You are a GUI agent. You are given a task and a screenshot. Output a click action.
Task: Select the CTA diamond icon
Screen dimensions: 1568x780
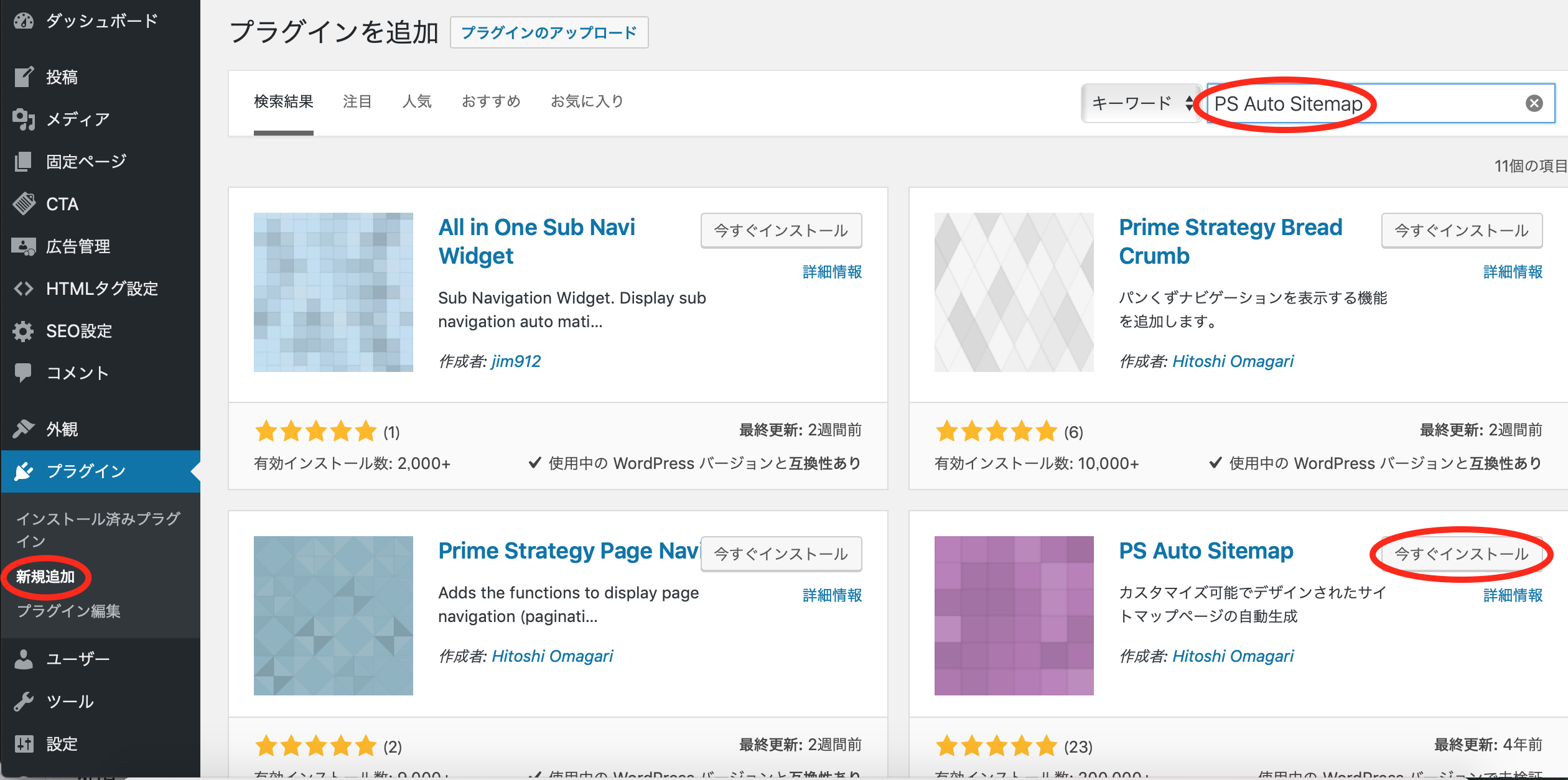(x=24, y=203)
